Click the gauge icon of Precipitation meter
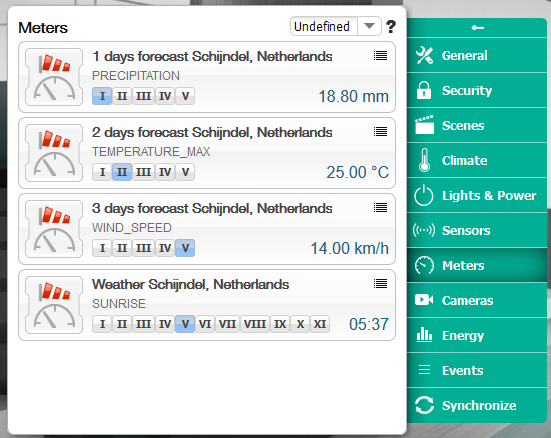The width and height of the screenshot is (551, 438). click(x=54, y=77)
